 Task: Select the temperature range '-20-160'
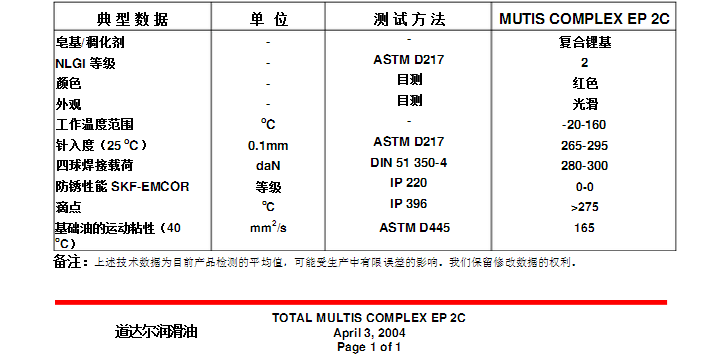point(584,125)
